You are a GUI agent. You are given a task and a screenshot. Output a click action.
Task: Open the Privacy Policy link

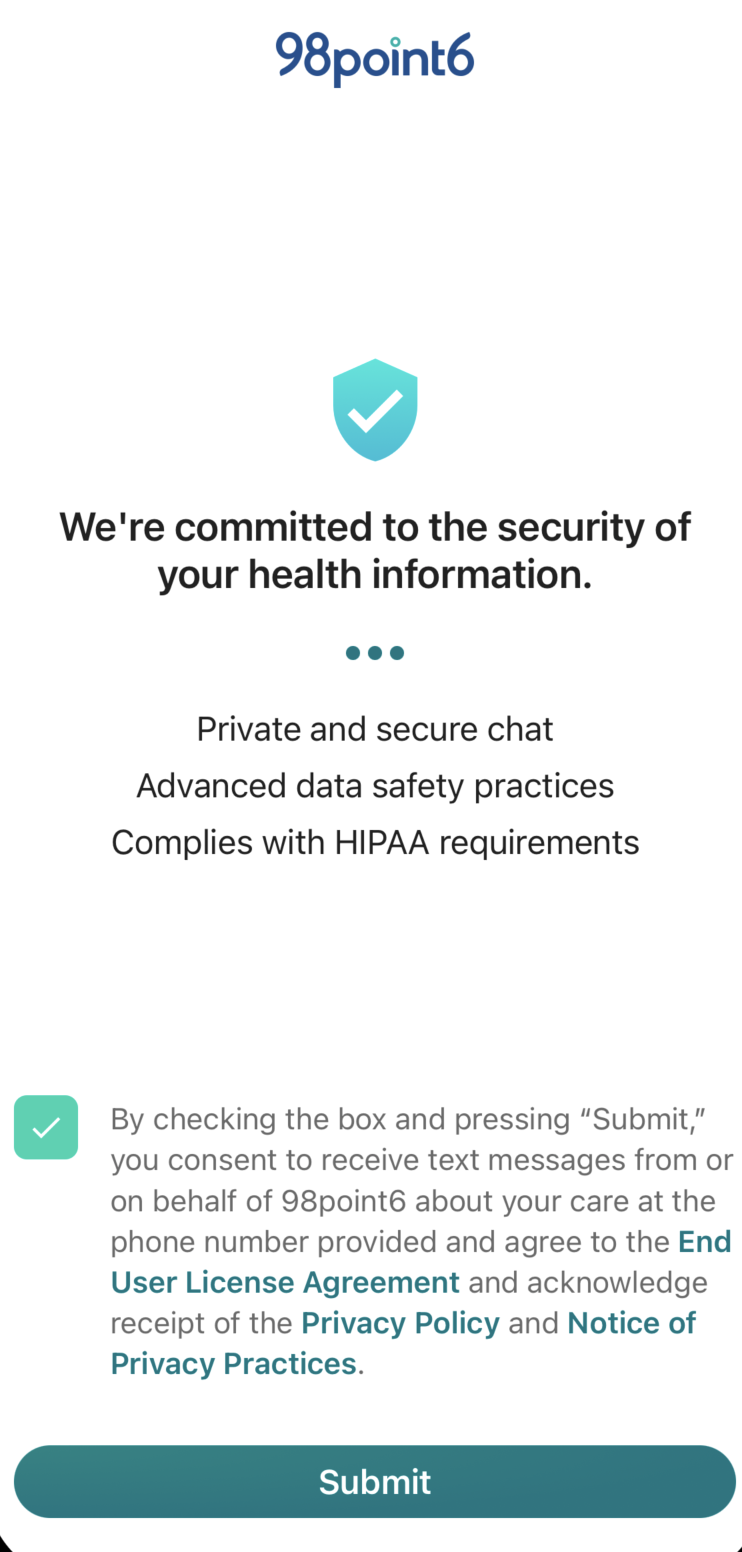400,1323
